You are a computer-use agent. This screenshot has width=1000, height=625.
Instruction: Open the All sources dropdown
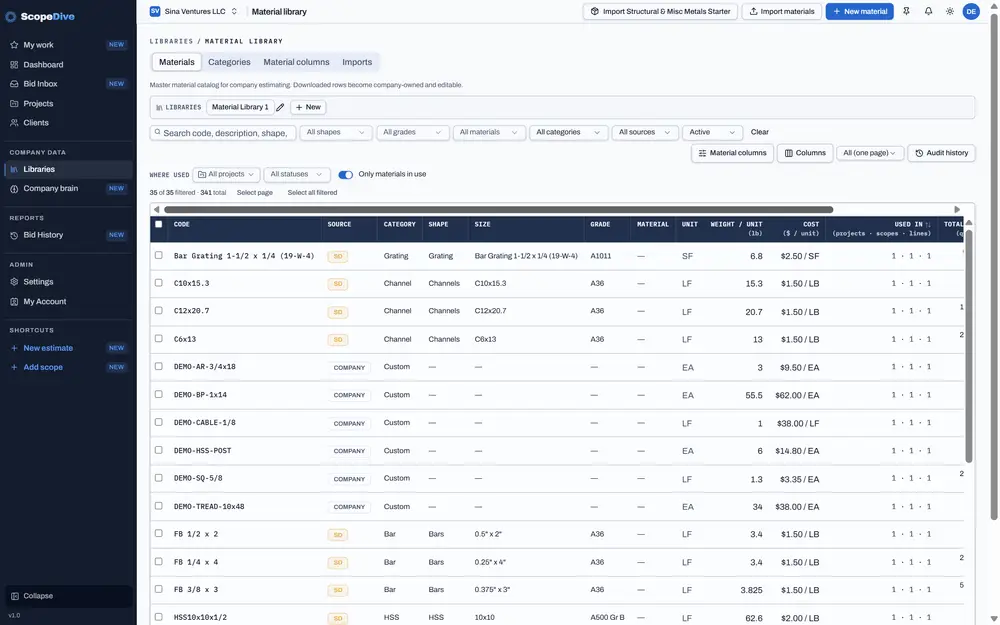point(644,133)
